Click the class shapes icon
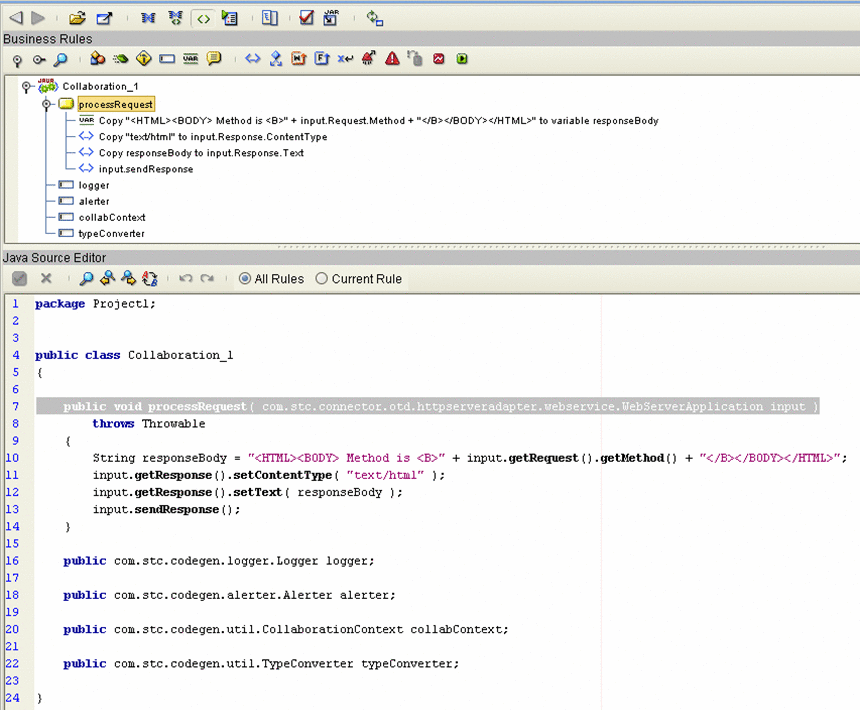Viewport: 860px width, 710px height. pos(97,58)
